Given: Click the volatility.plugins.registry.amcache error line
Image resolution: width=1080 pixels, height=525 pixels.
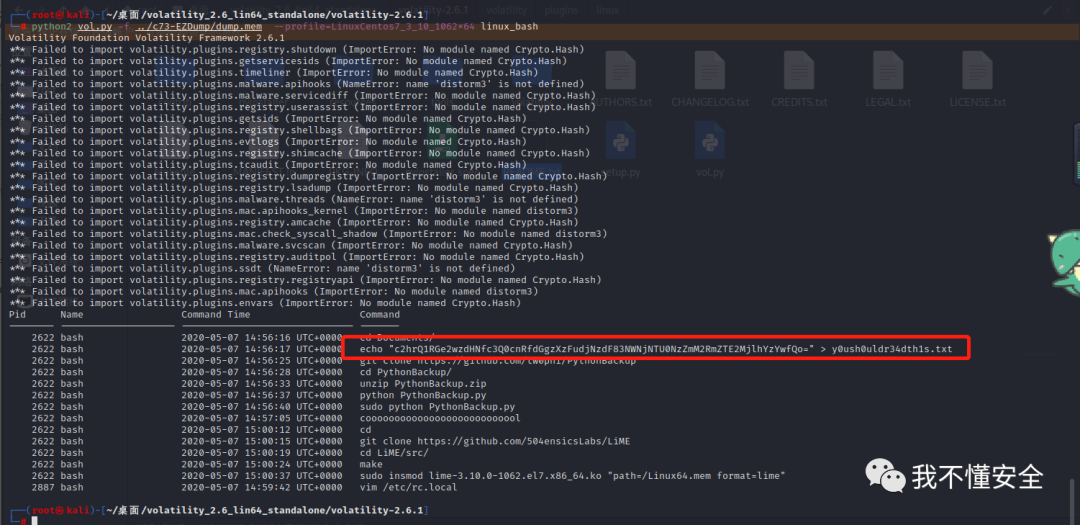Looking at the screenshot, I should click(x=294, y=222).
